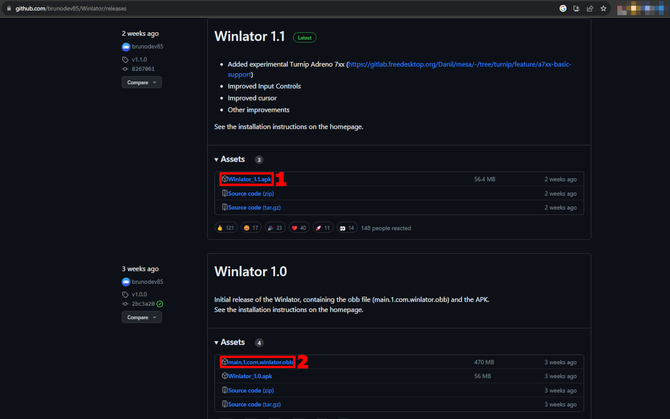This screenshot has height=419, width=670.
Task: Click the 56 MB size value
Action: pos(482,376)
